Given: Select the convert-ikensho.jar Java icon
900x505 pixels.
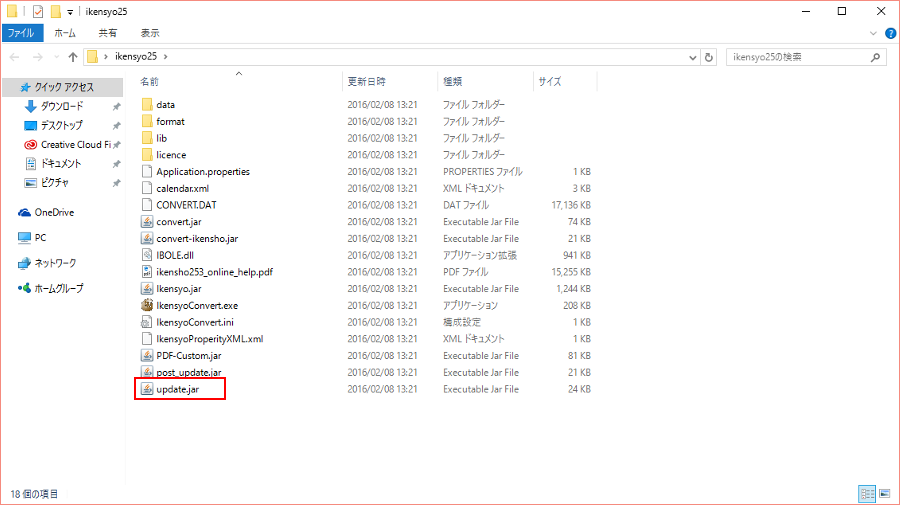Looking at the screenshot, I should pyautogui.click(x=147, y=238).
